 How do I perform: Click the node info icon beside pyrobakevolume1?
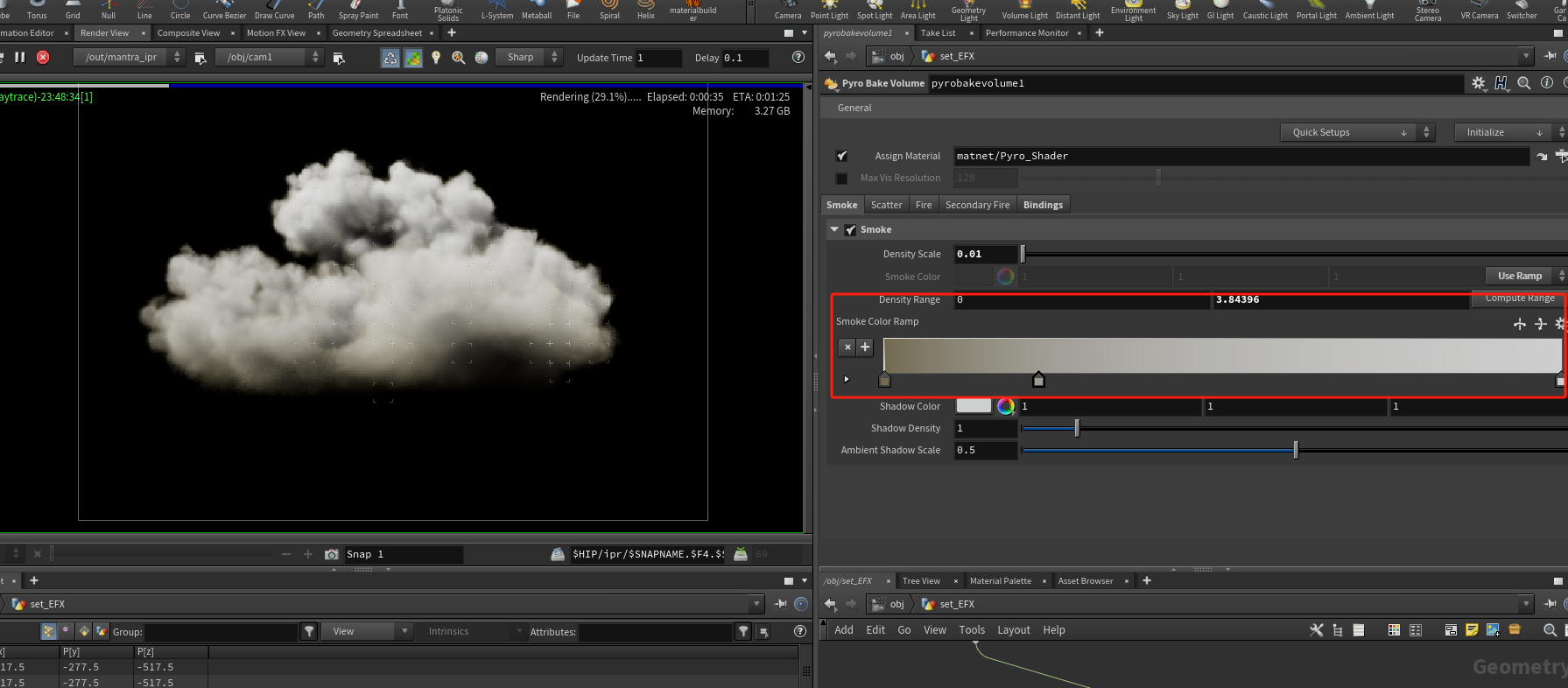[1547, 83]
